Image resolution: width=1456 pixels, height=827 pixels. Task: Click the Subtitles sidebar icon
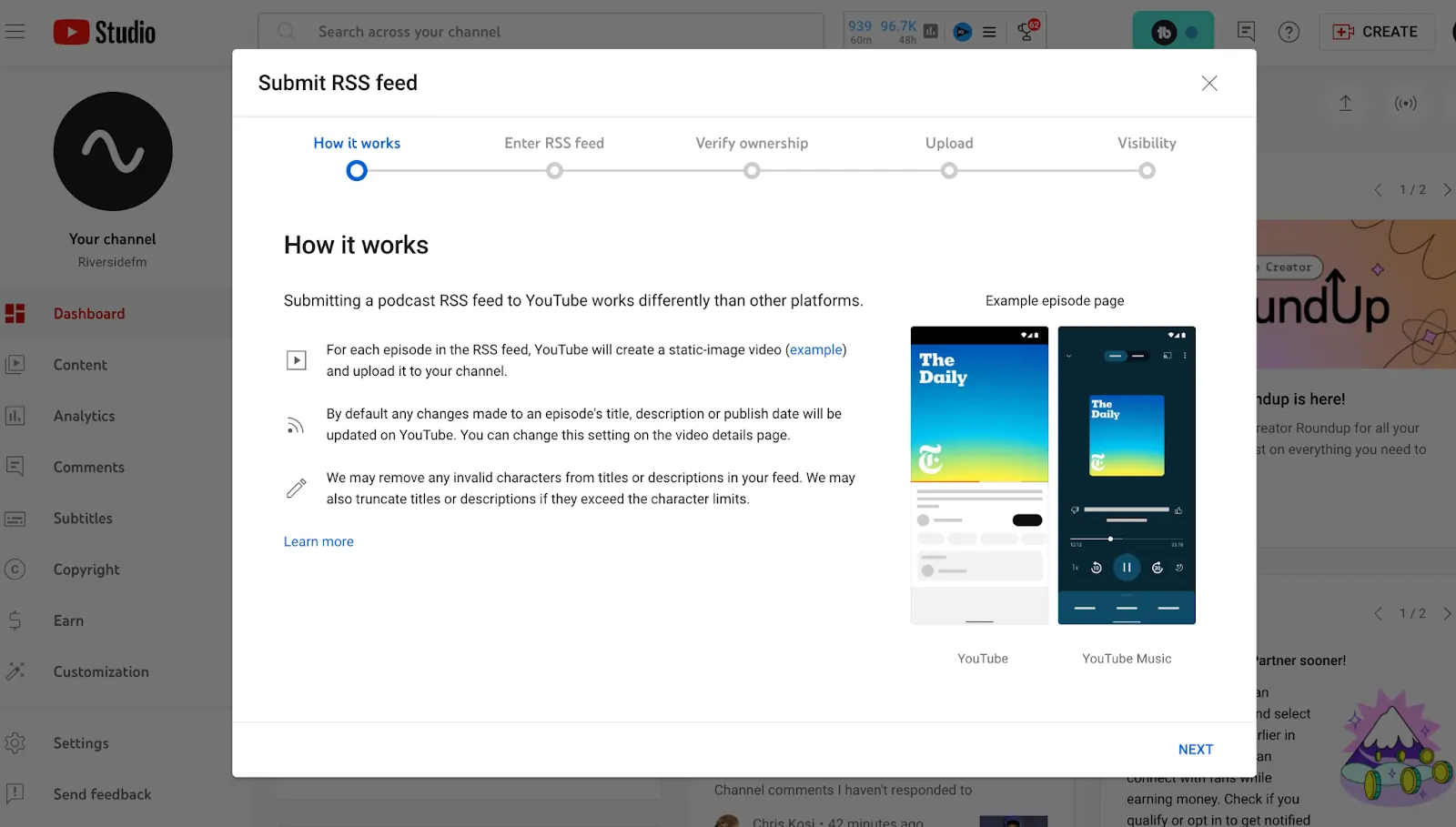(x=15, y=519)
